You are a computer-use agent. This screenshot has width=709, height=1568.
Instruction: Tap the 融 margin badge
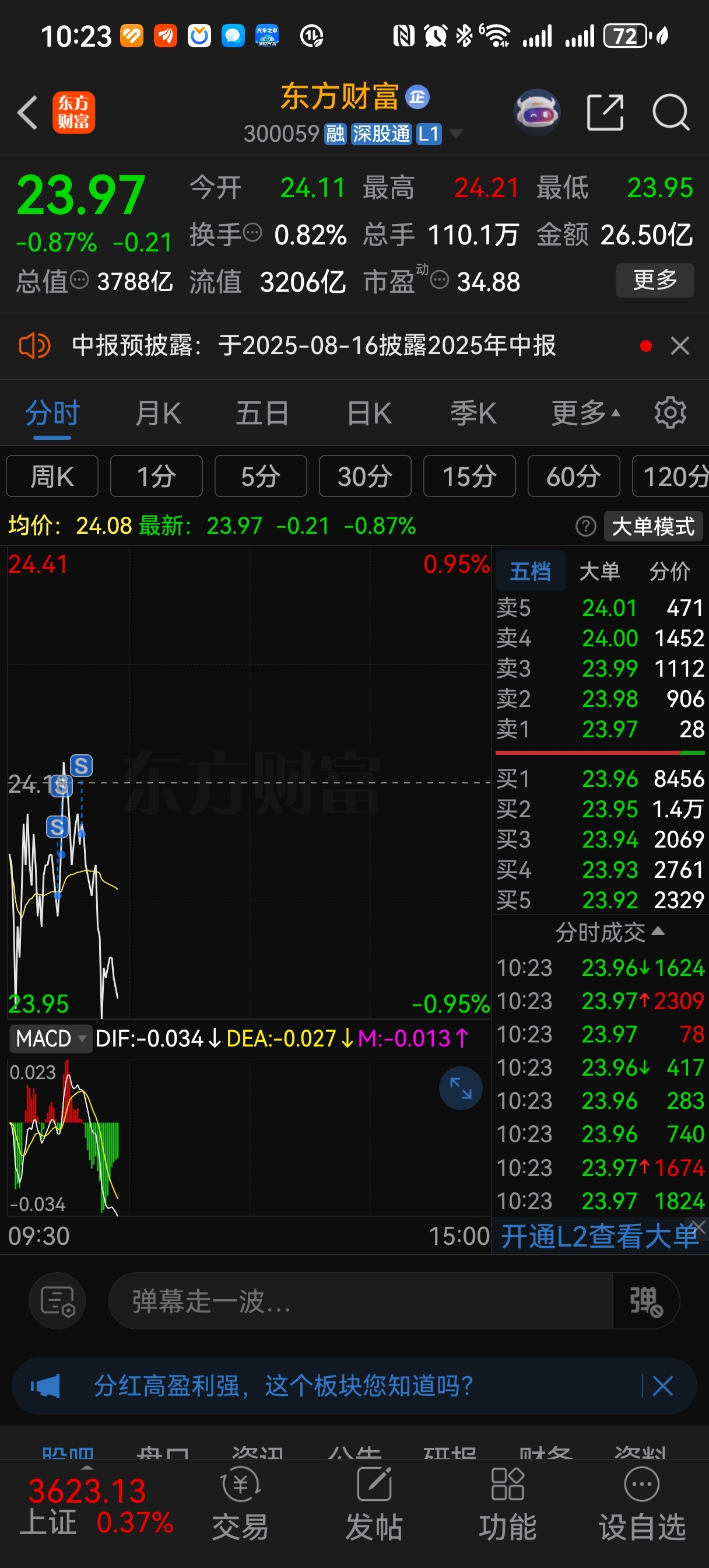click(x=335, y=134)
